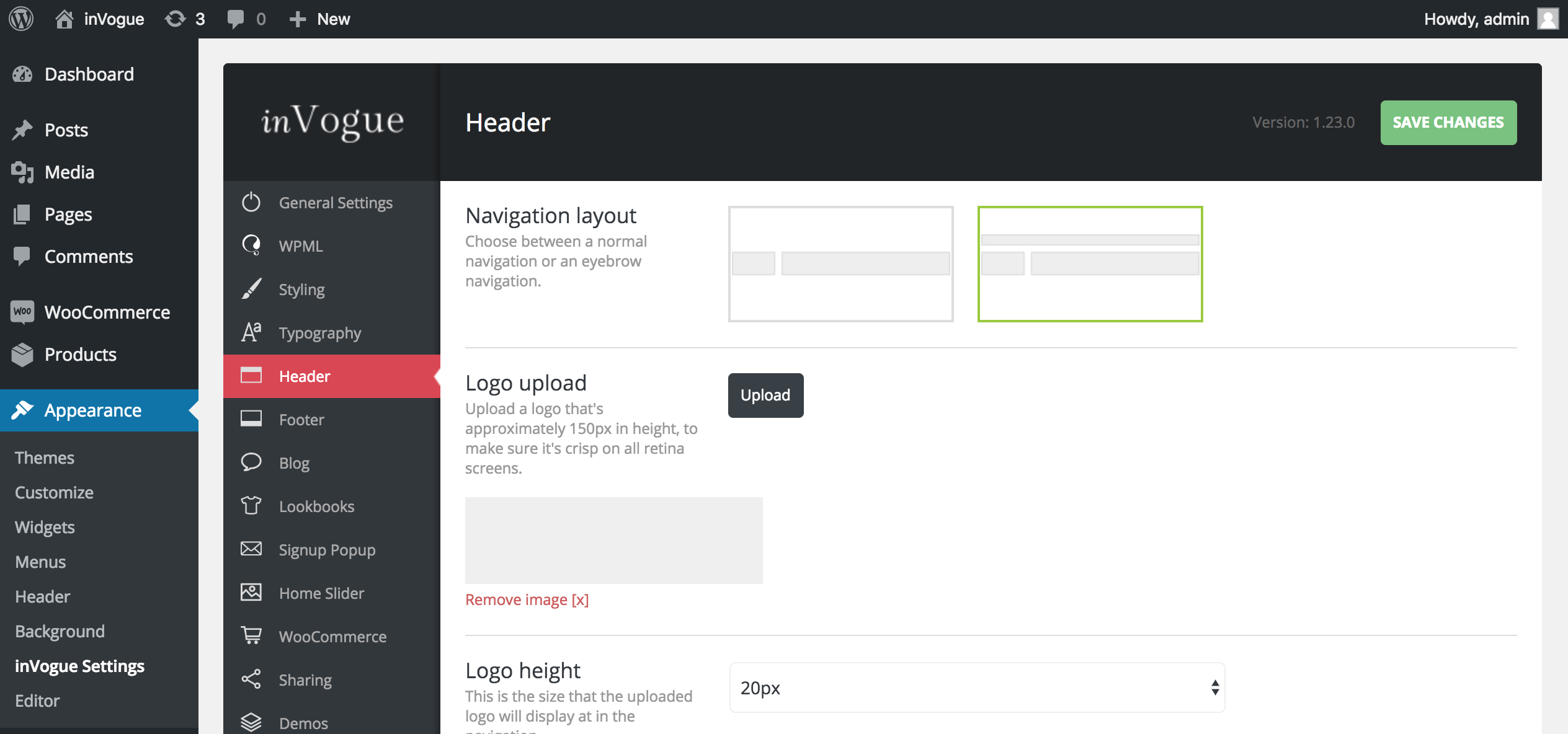Select the Header theme settings tab
1568x734 pixels.
tap(332, 376)
